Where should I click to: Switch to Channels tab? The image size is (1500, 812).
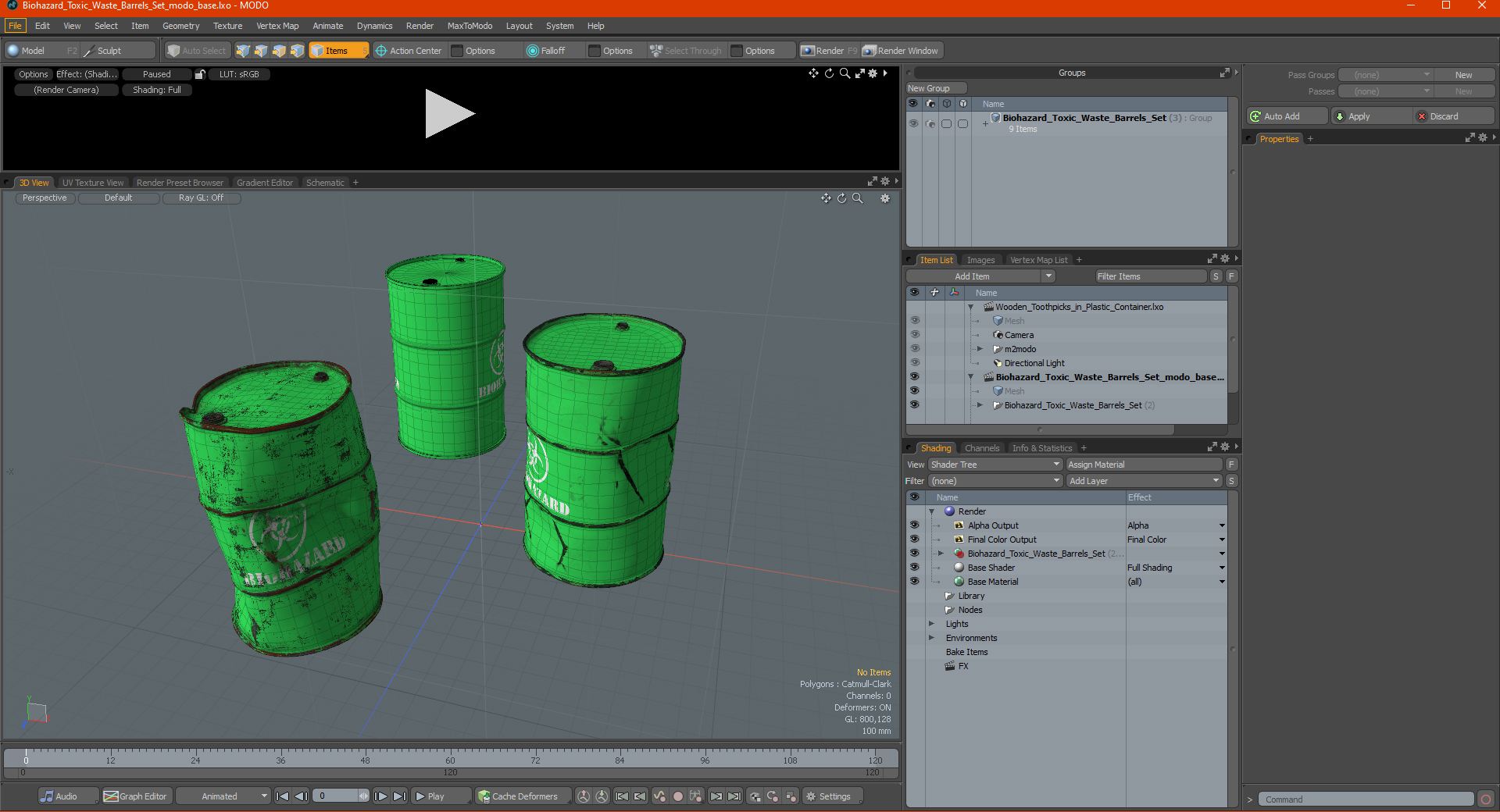click(x=981, y=448)
